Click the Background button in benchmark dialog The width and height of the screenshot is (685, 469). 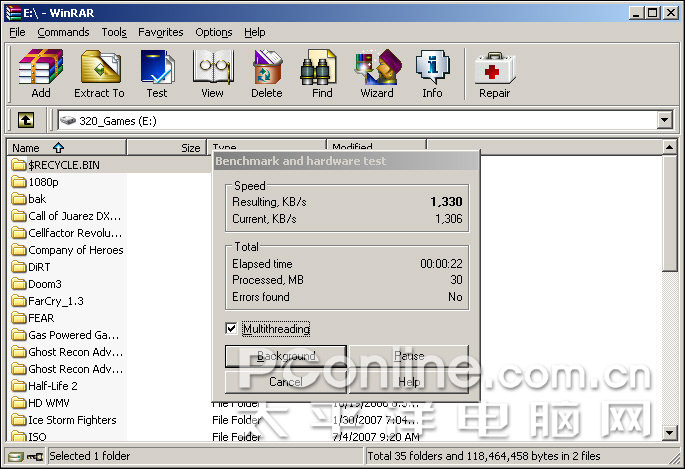(x=286, y=356)
